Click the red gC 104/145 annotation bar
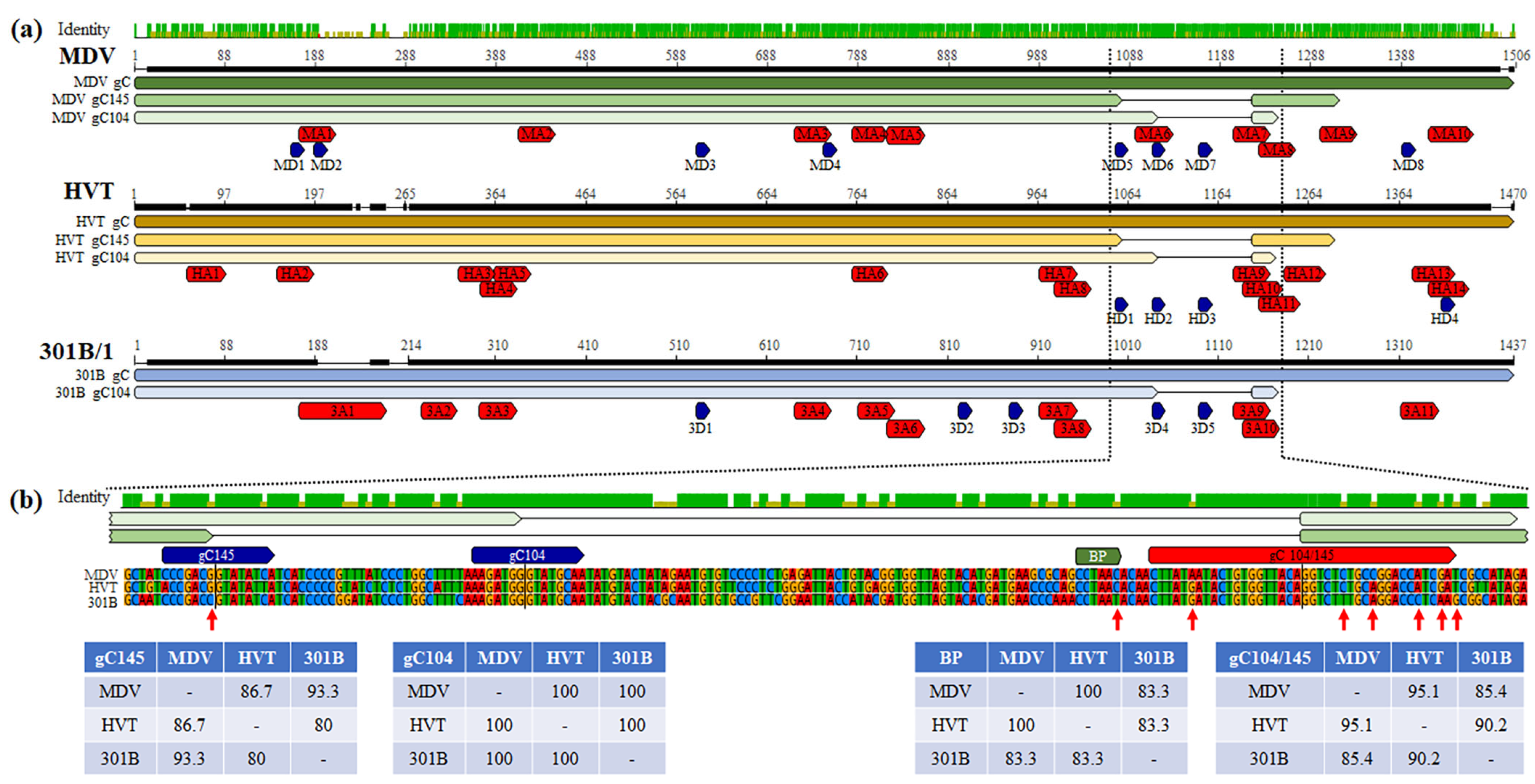This screenshot has width=1535, height=784. (1301, 555)
